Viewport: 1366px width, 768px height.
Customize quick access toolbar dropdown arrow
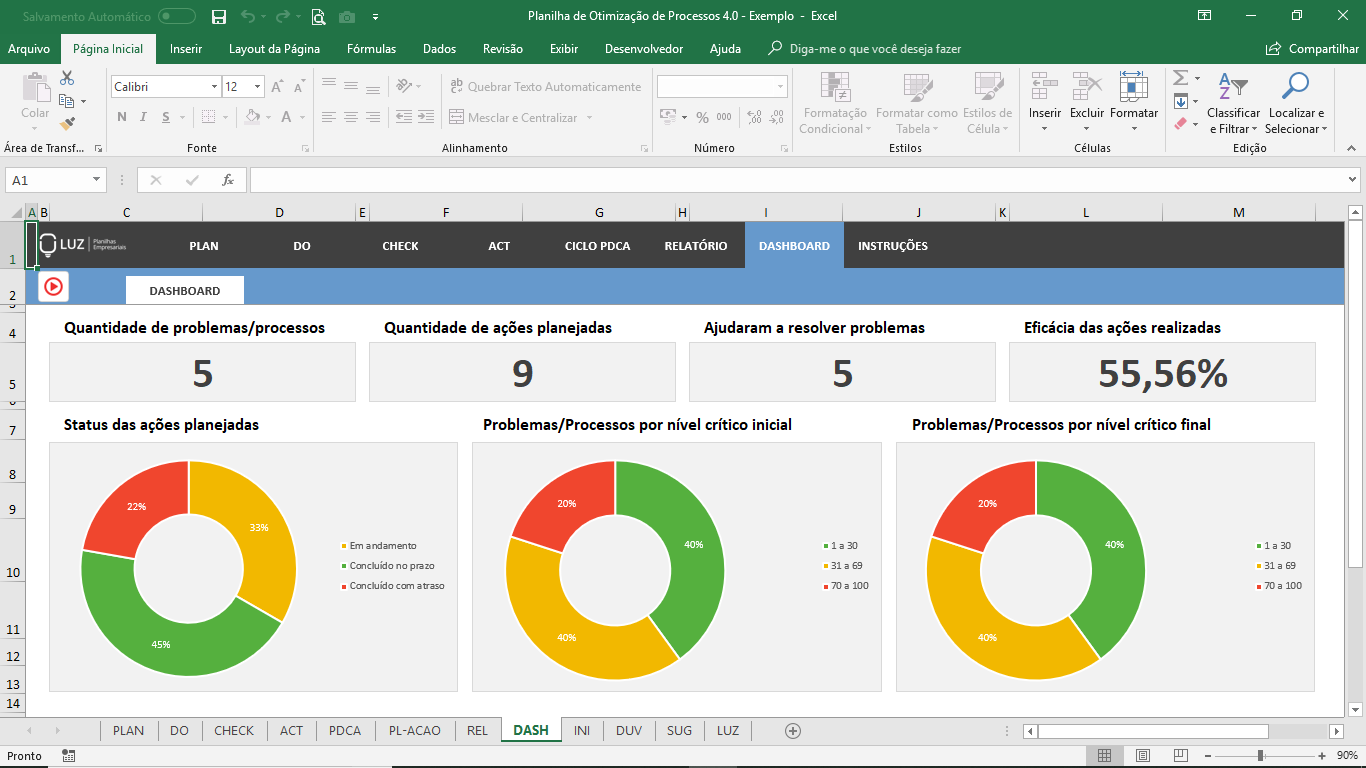pyautogui.click(x=375, y=16)
